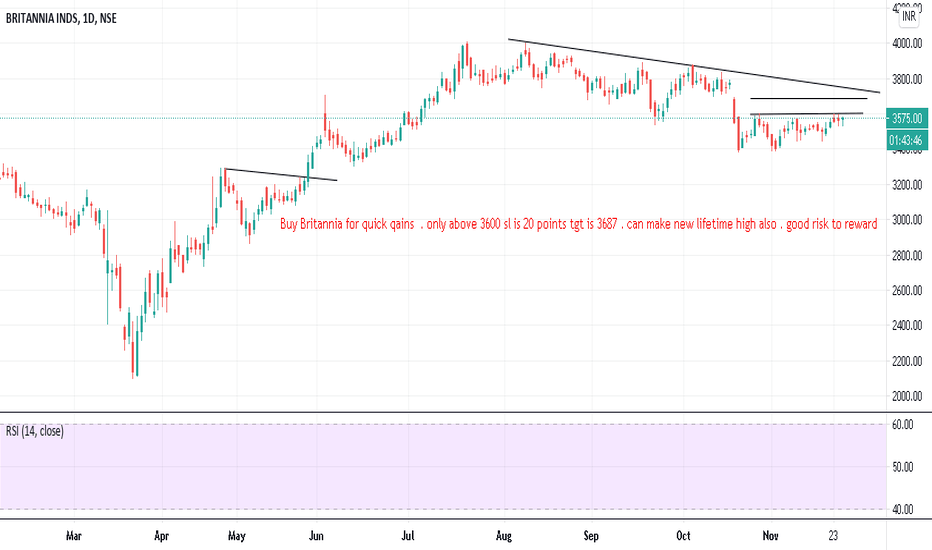932x550 pixels.
Task: Click the Nov label on time axis
Action: [x=770, y=536]
